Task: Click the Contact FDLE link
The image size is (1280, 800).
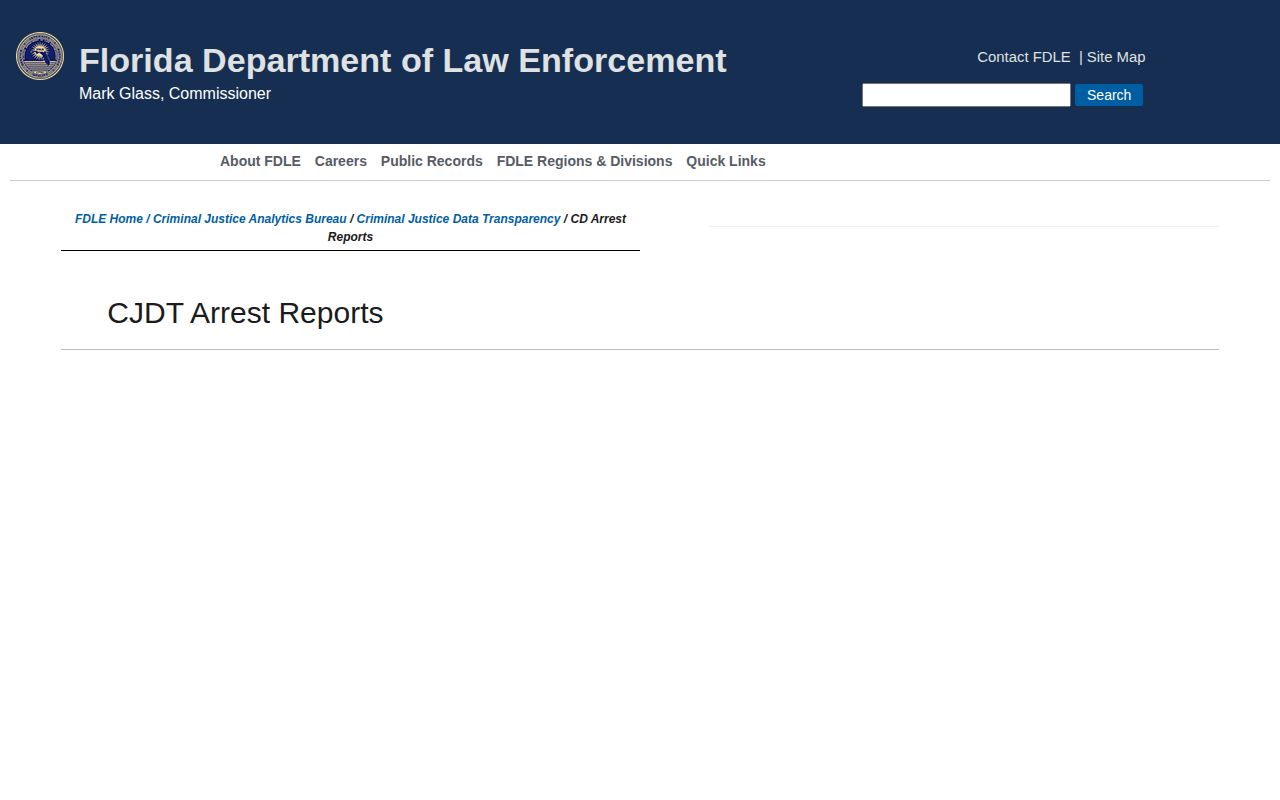Action: point(1024,57)
